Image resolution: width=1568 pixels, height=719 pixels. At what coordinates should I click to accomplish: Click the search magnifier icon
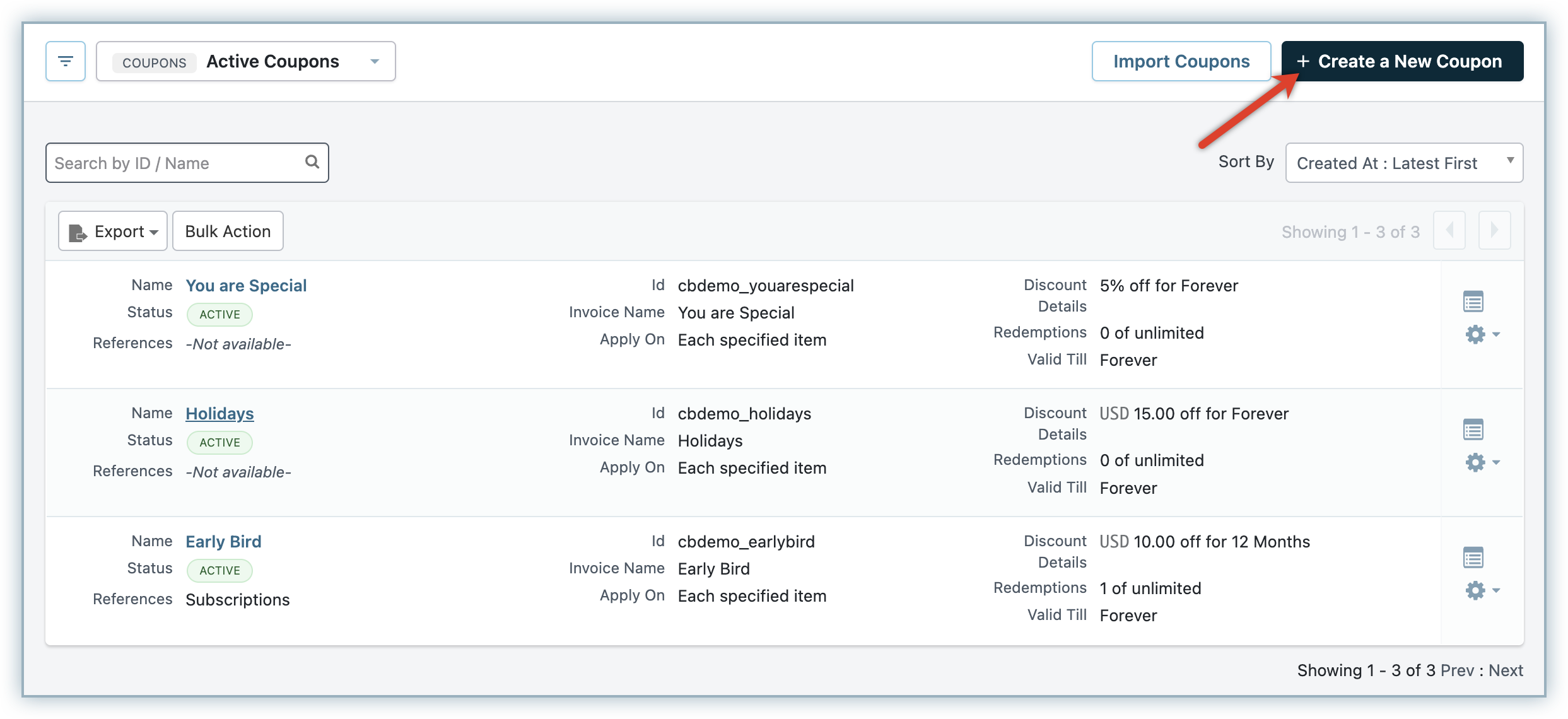(x=312, y=162)
